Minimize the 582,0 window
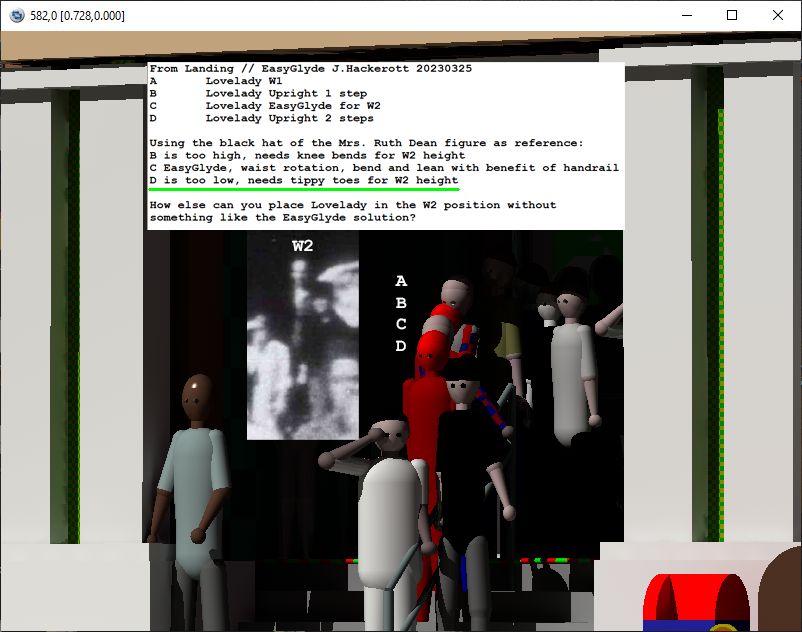 tap(687, 15)
